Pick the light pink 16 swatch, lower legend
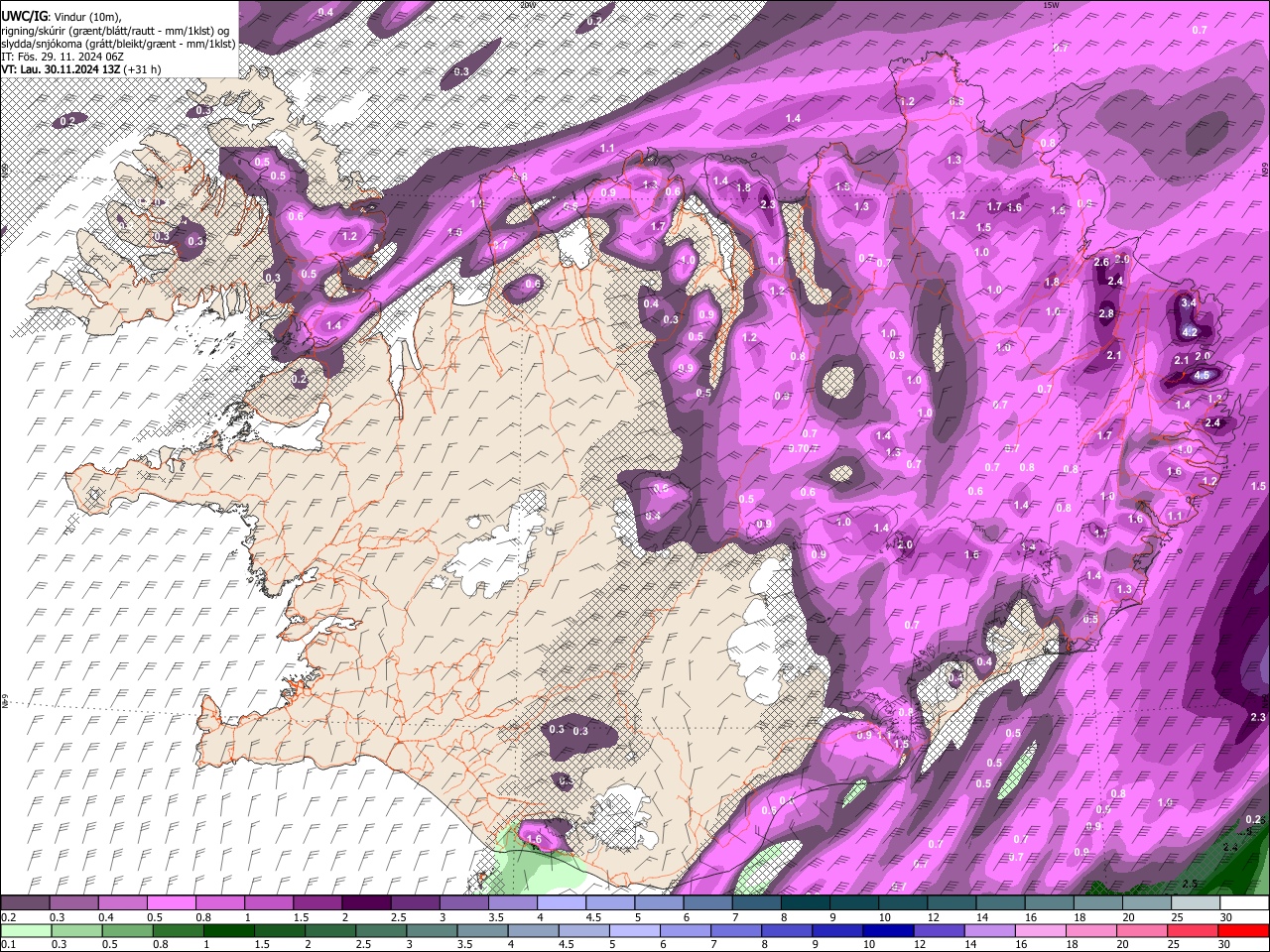The height and width of the screenshot is (952, 1270). (1040, 931)
